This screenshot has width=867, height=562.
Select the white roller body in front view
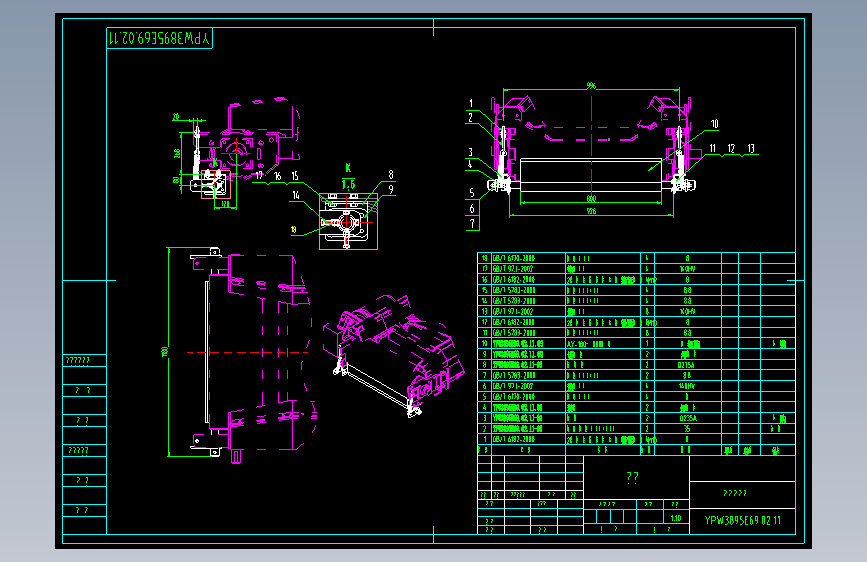591,175
